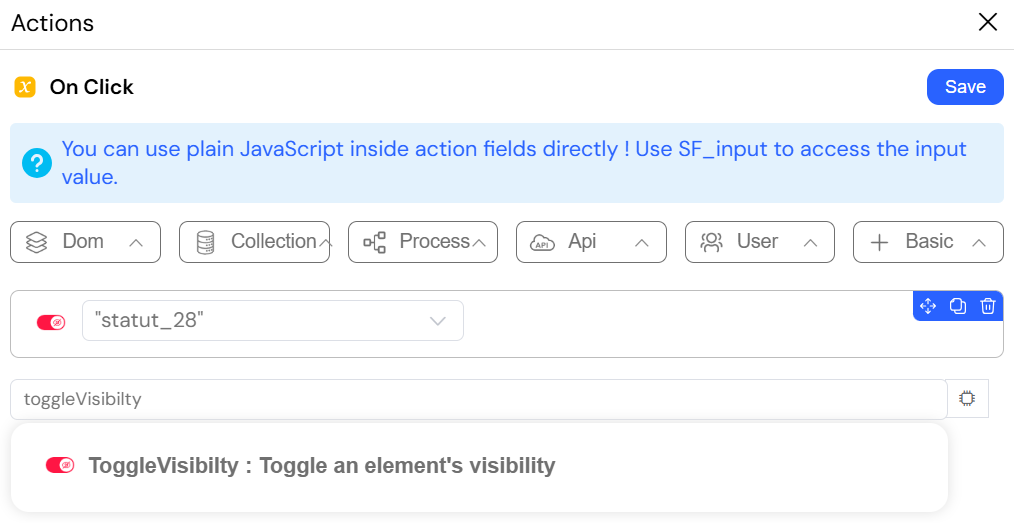
Task: Click the toggleVisibilty search input field
Action: (478, 399)
